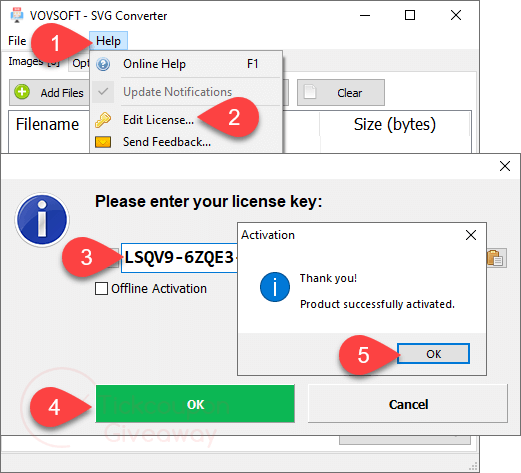
Task: Click 'Product successfully activated.' text
Action: click(x=377, y=304)
